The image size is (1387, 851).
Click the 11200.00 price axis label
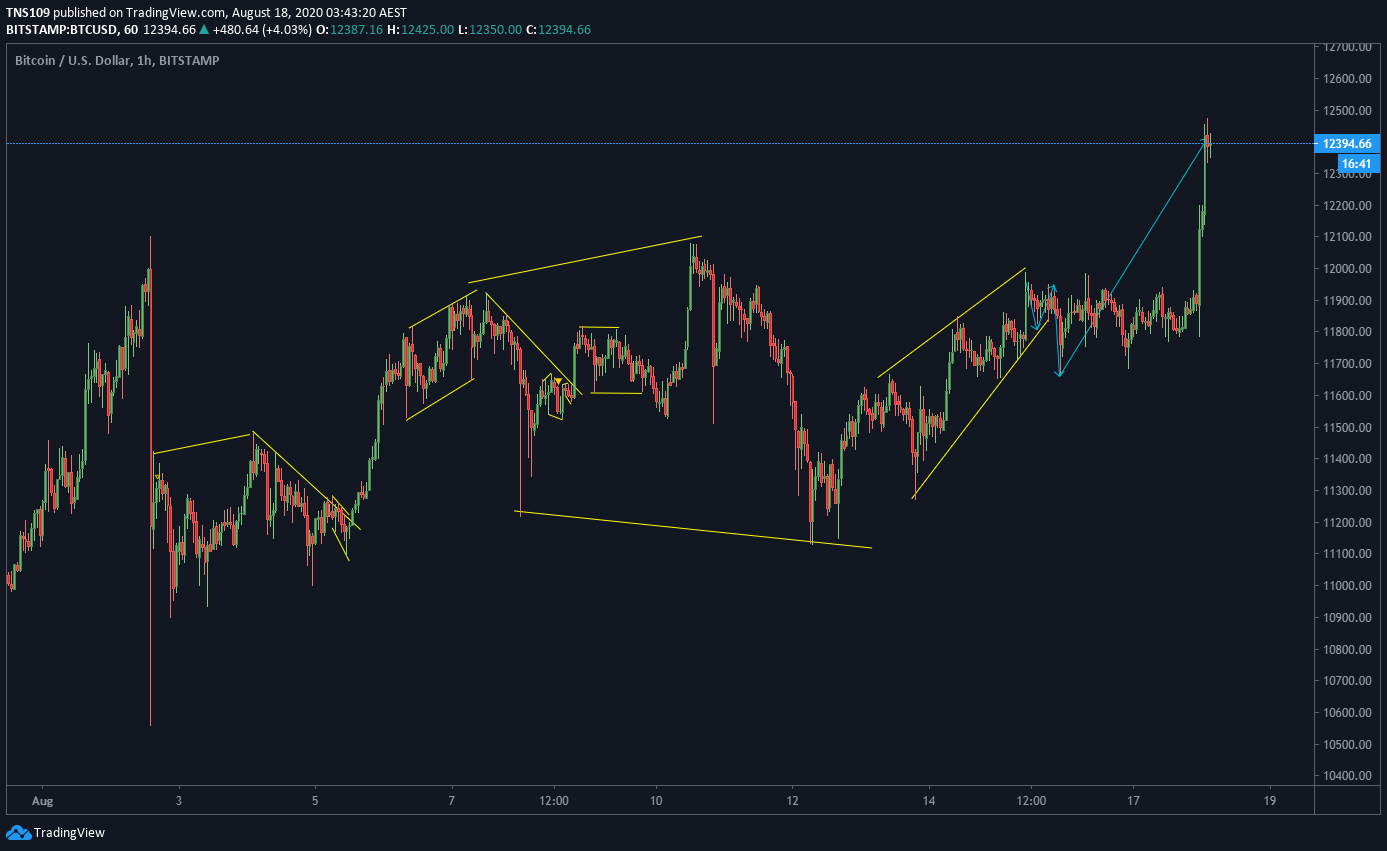1349,523
